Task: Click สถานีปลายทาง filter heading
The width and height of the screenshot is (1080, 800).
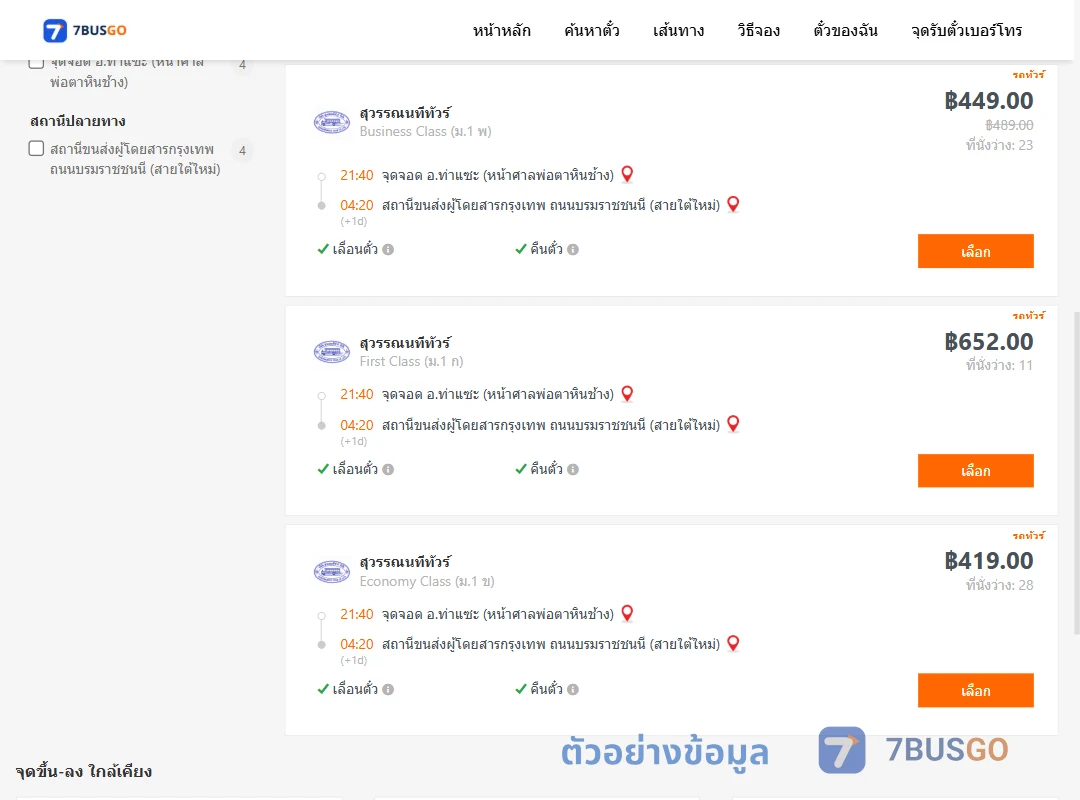Action: coord(78,121)
